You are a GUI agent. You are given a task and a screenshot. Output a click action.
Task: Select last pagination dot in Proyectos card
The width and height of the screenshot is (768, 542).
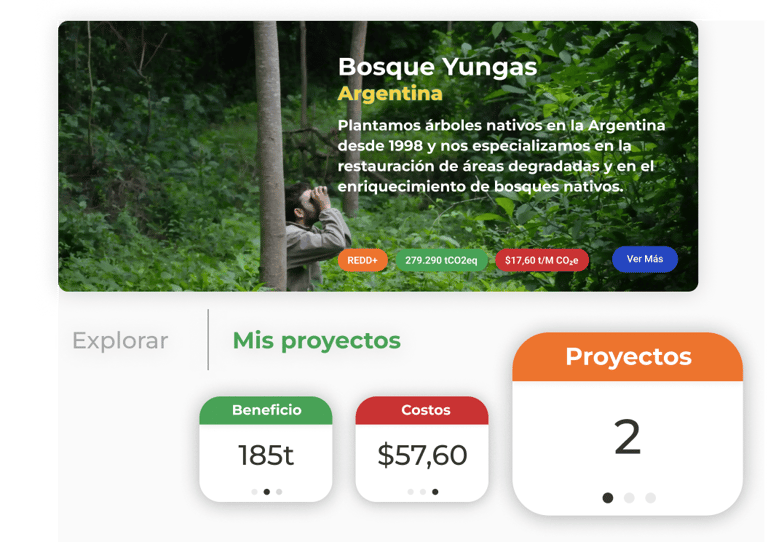pos(650,498)
